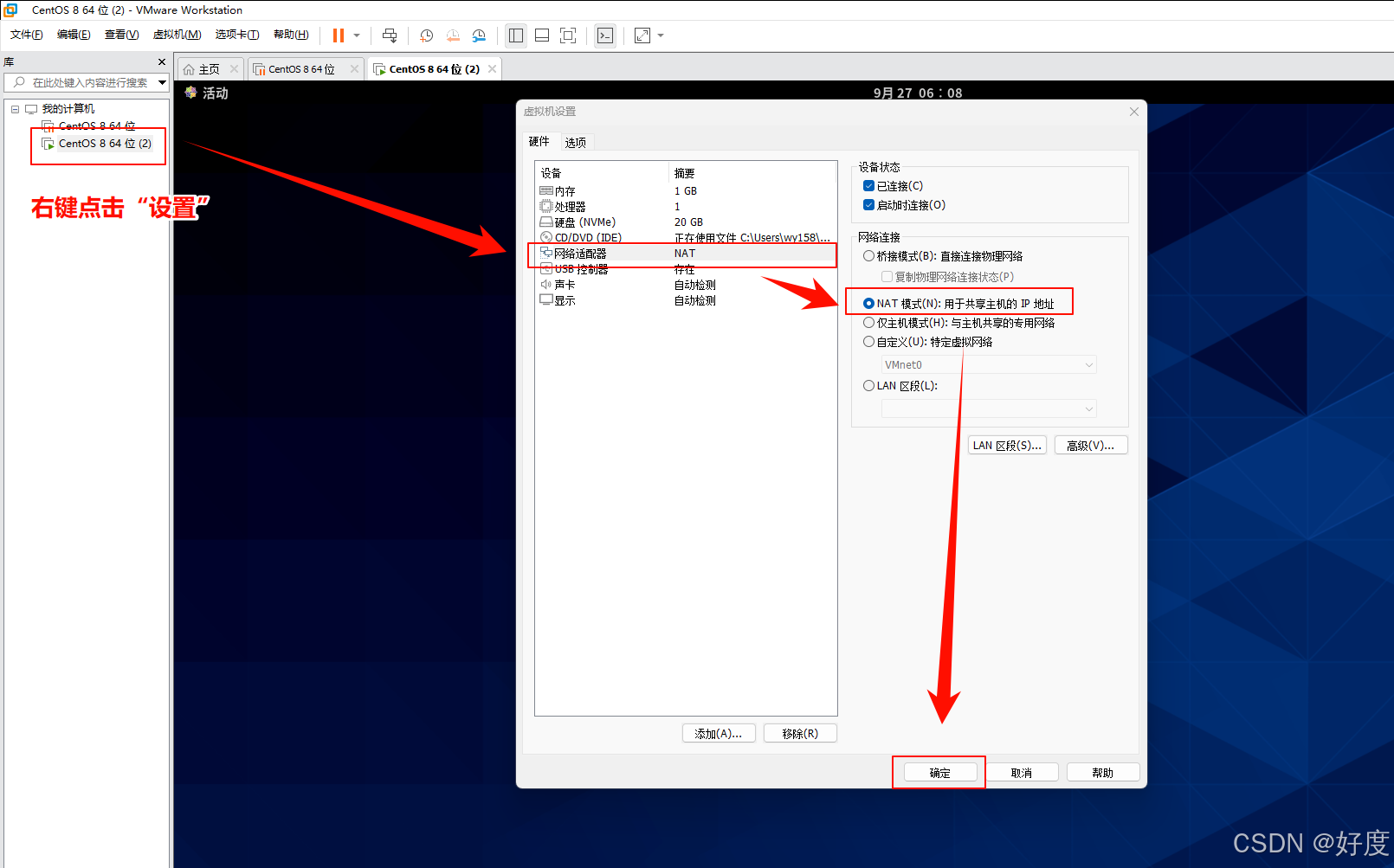
Task: Select the 网络适配器 device row
Action: tap(686, 253)
